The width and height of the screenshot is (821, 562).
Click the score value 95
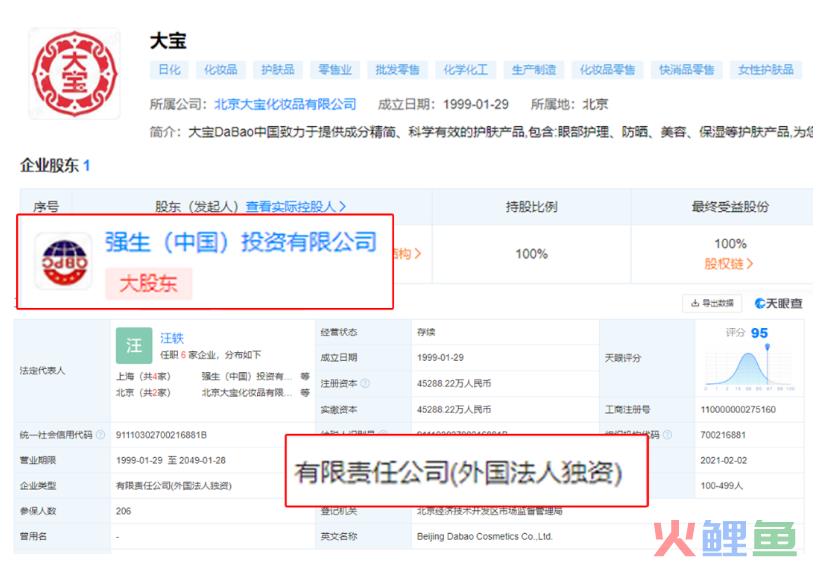[x=759, y=333]
